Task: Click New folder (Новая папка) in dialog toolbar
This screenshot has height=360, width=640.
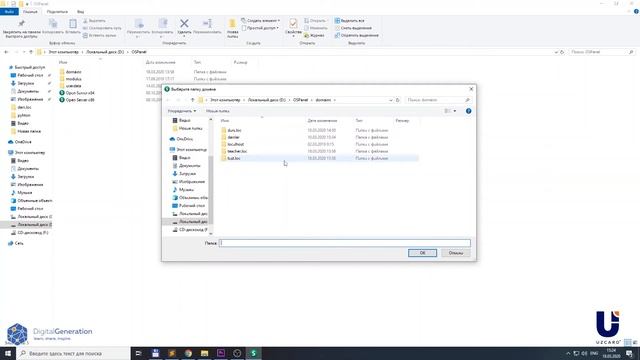Action: click(x=218, y=111)
